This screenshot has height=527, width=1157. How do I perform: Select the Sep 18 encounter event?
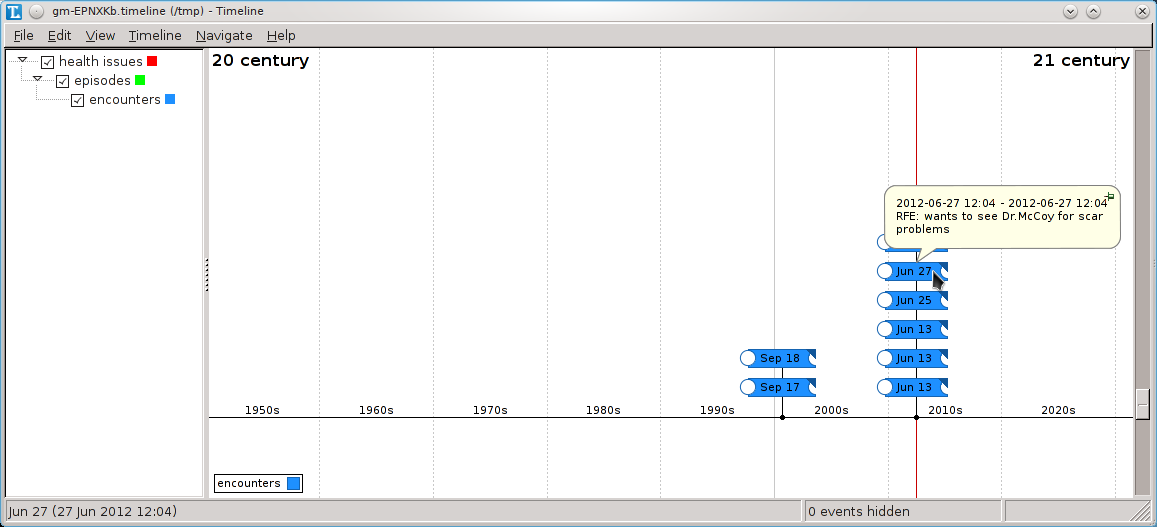click(779, 359)
